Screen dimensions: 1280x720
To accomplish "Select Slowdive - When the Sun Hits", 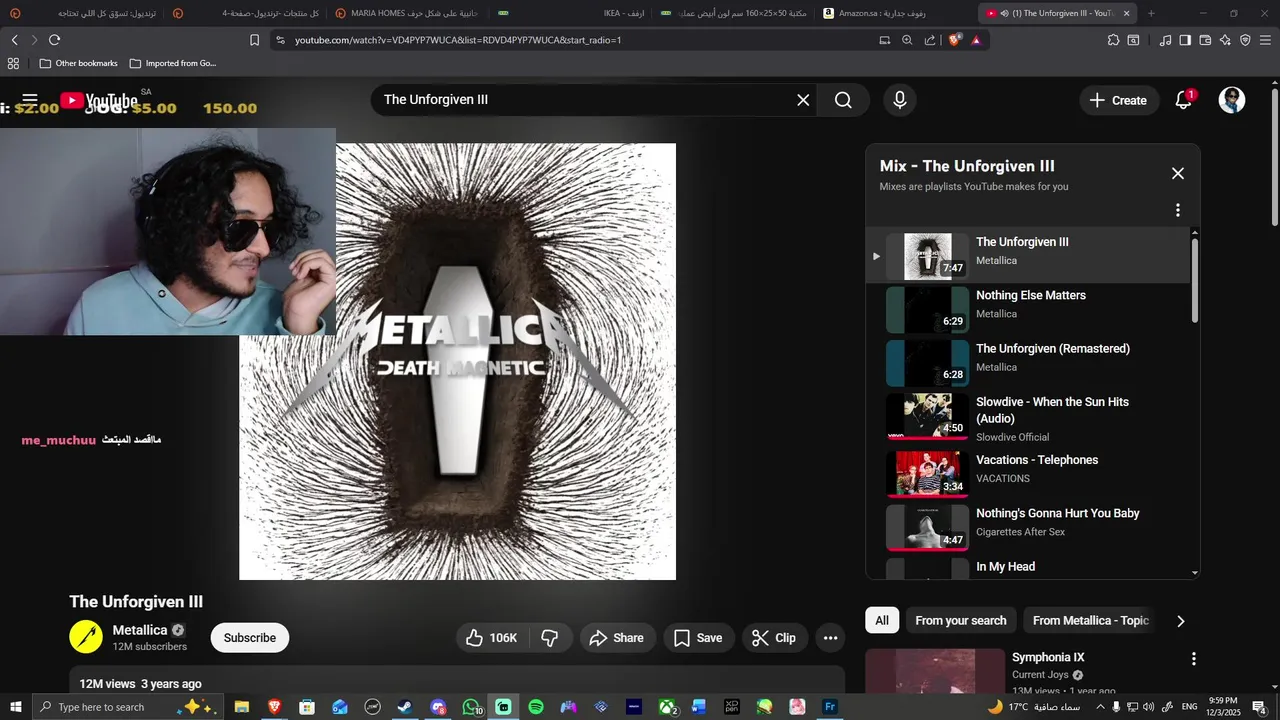I will tap(1030, 417).
